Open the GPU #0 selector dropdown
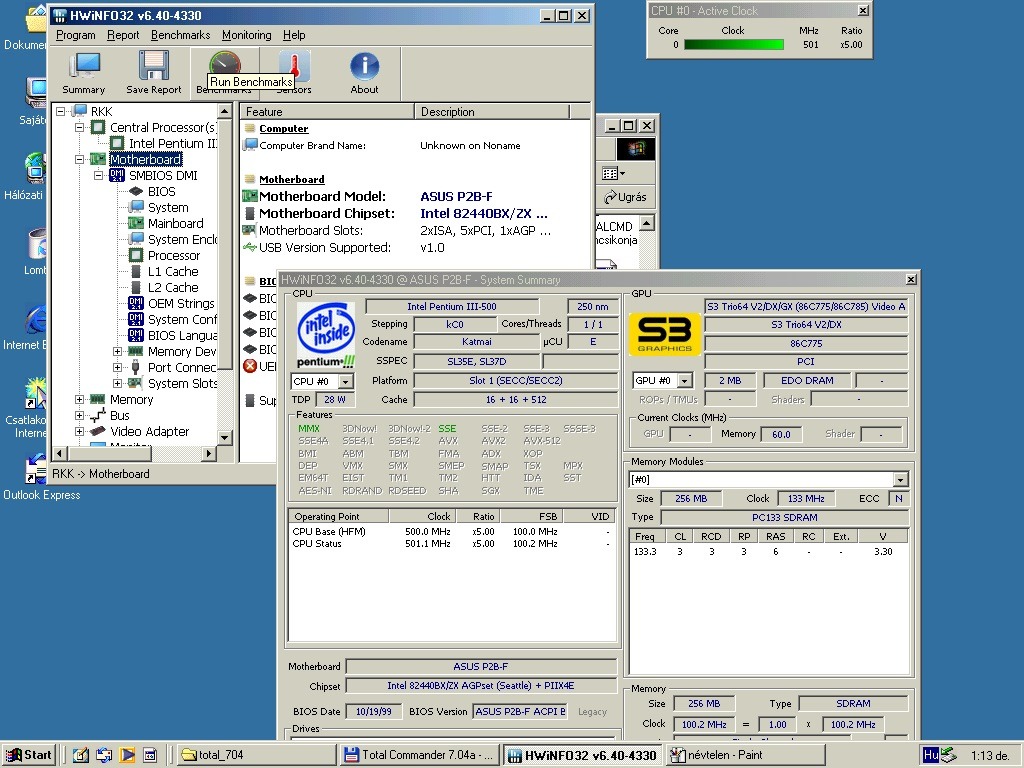Viewport: 1024px width, 768px height. click(685, 381)
